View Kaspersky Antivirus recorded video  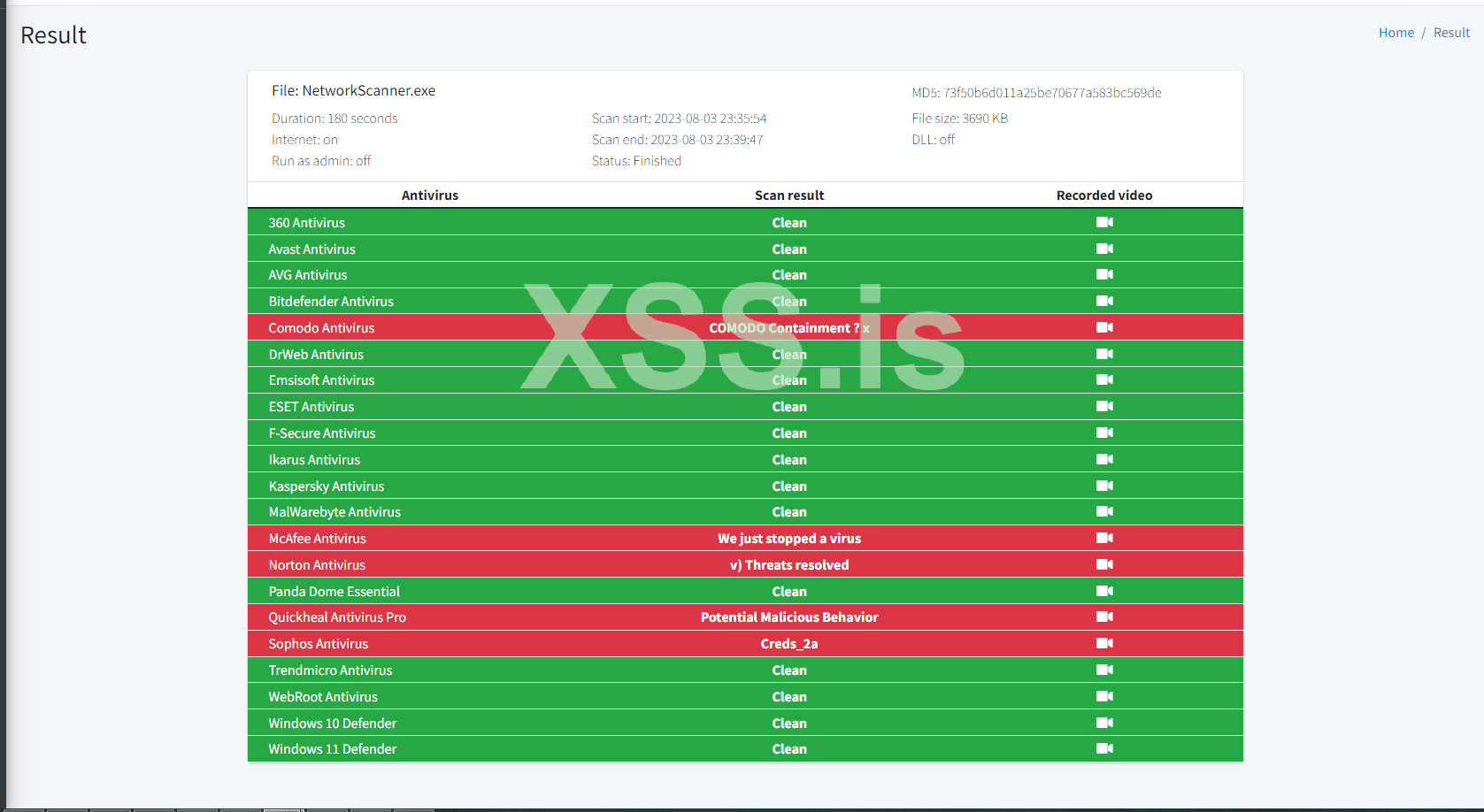click(x=1104, y=486)
